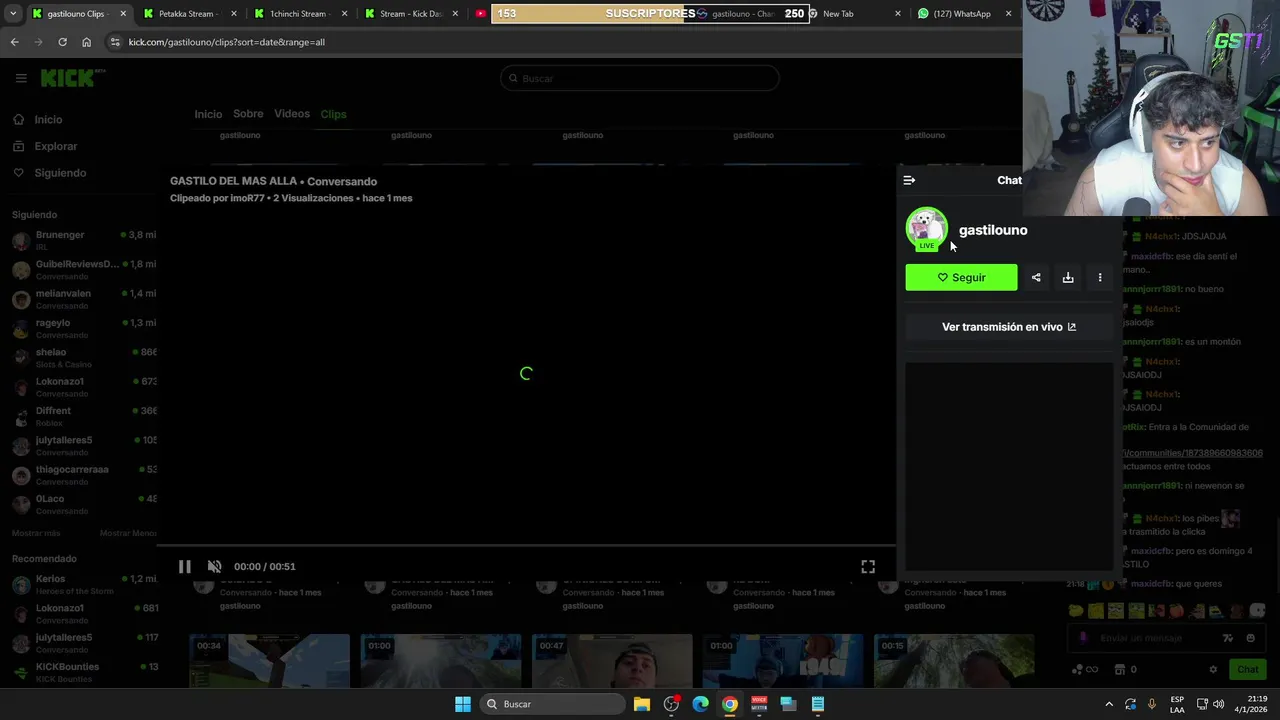Unmute the clip audio
Image resolution: width=1280 pixels, height=720 pixels.
214,566
